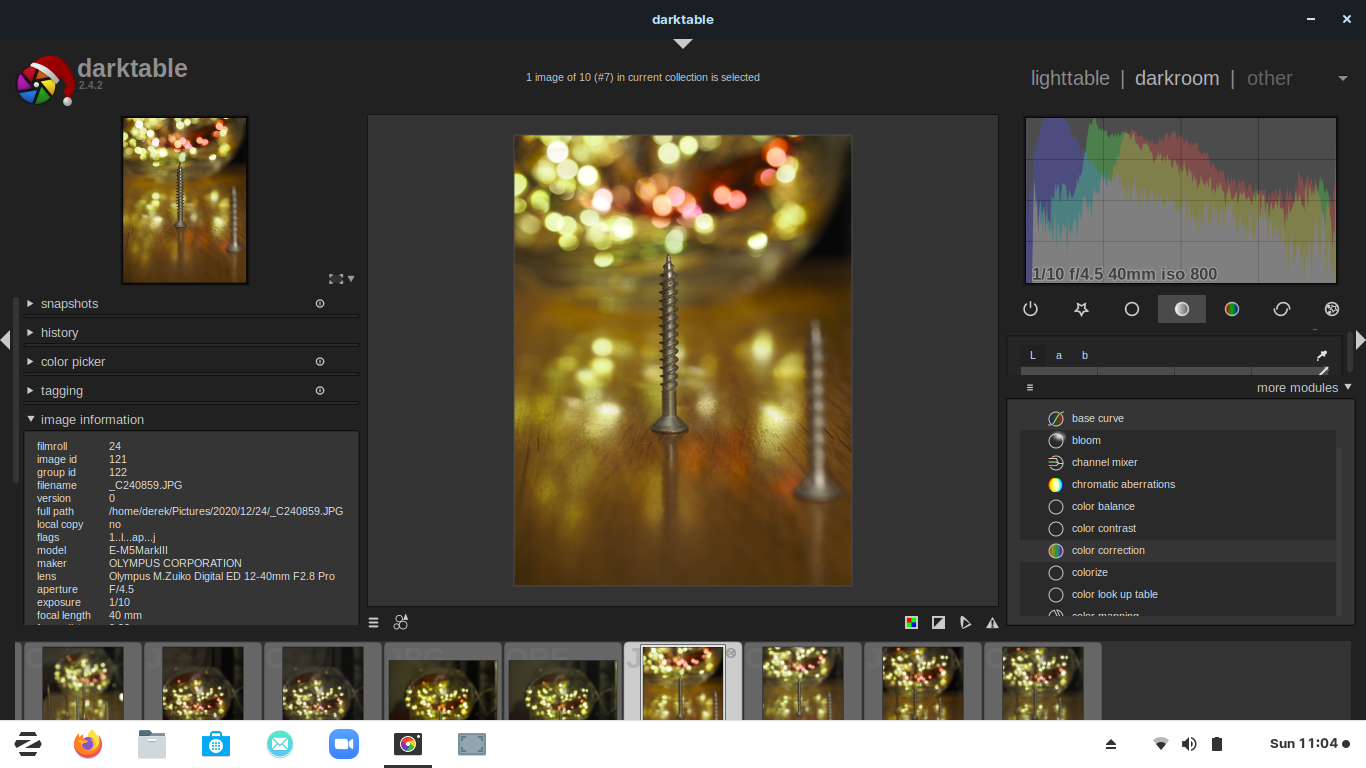Open the correction module group icon
Image resolution: width=1366 pixels, height=768 pixels.
pos(1282,309)
